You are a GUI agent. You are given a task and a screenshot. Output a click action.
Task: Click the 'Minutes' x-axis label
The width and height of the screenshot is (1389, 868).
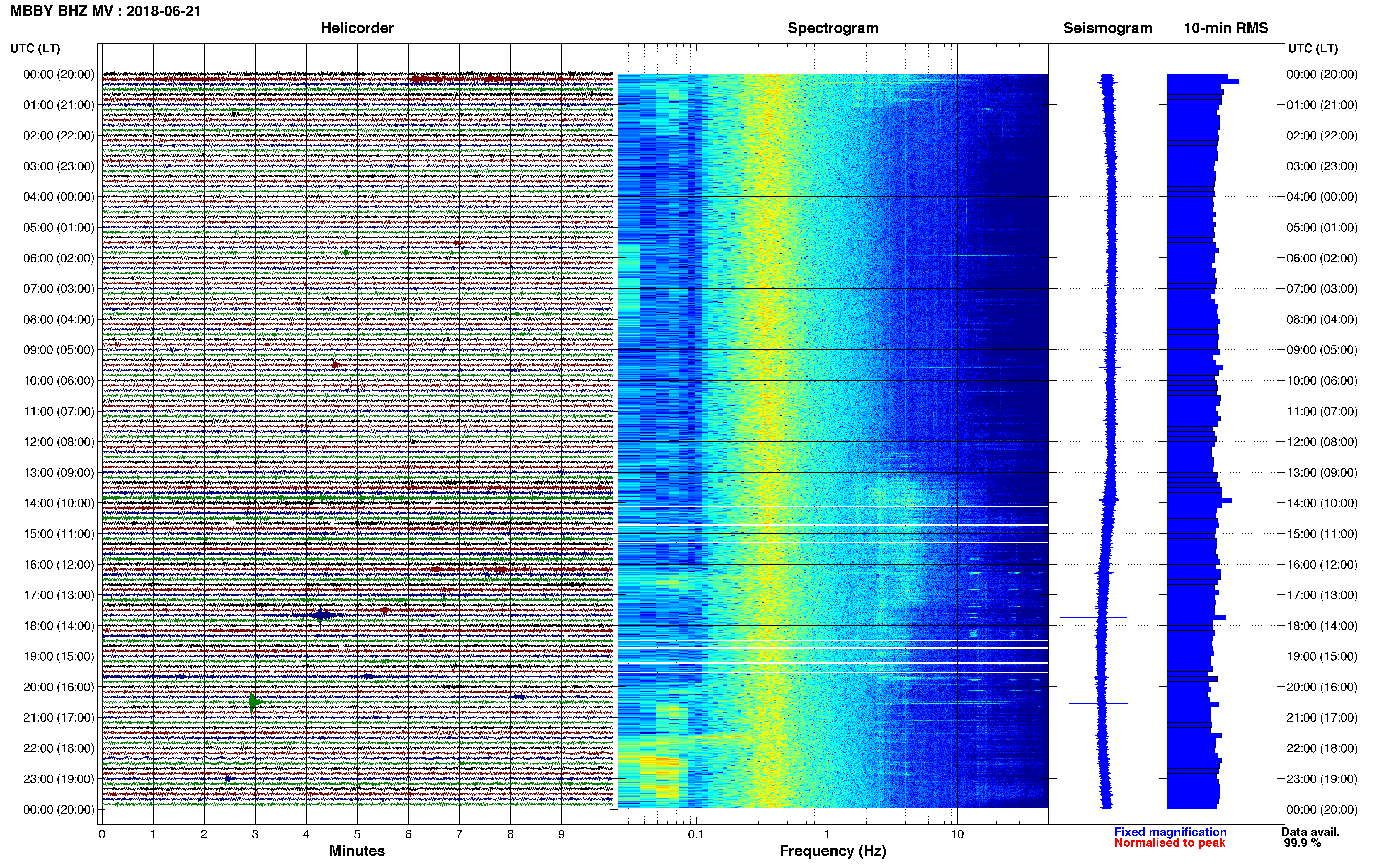(357, 851)
